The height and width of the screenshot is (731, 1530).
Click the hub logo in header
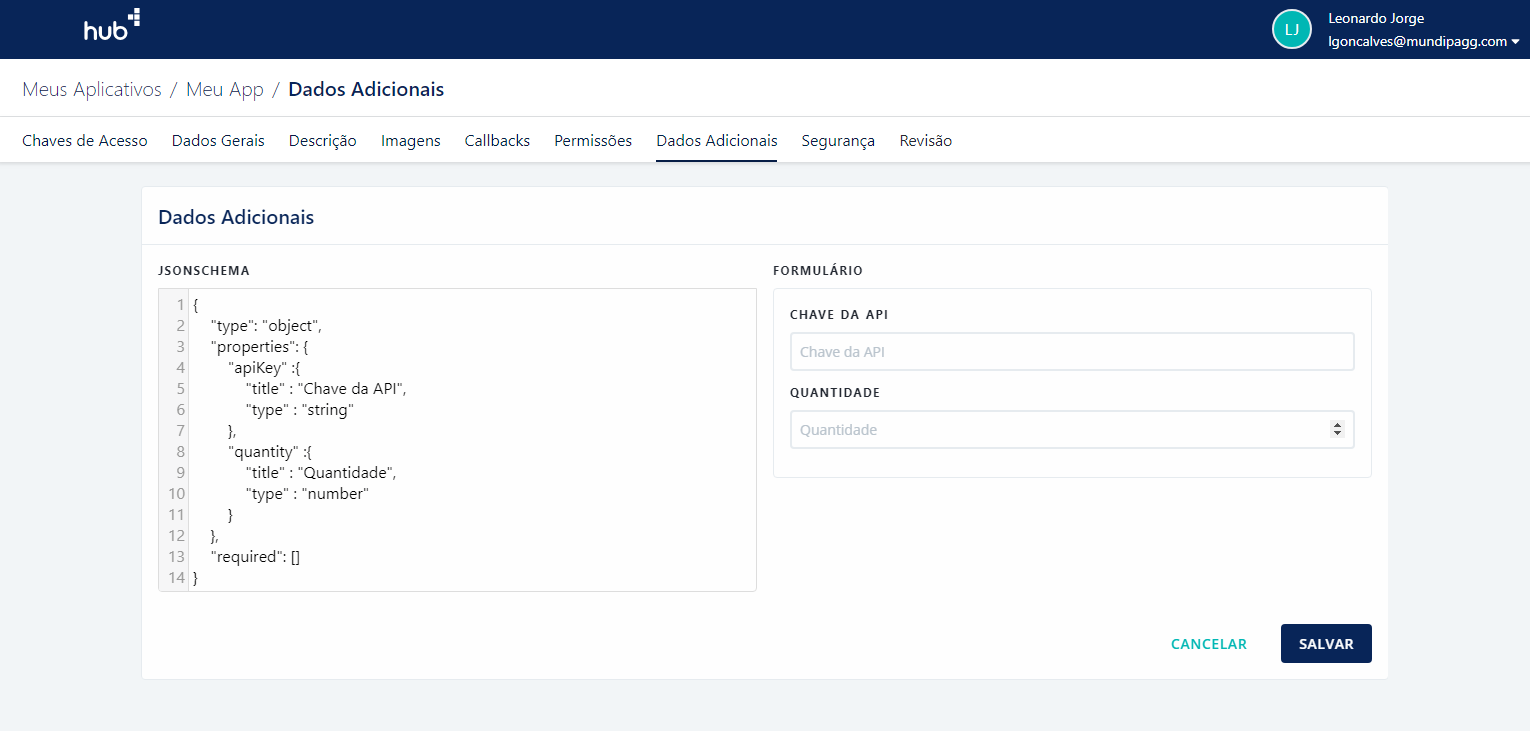click(x=112, y=26)
